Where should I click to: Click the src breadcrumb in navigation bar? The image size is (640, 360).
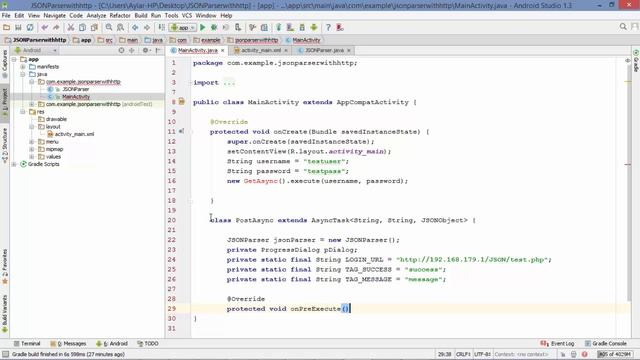pyautogui.click(x=105, y=40)
